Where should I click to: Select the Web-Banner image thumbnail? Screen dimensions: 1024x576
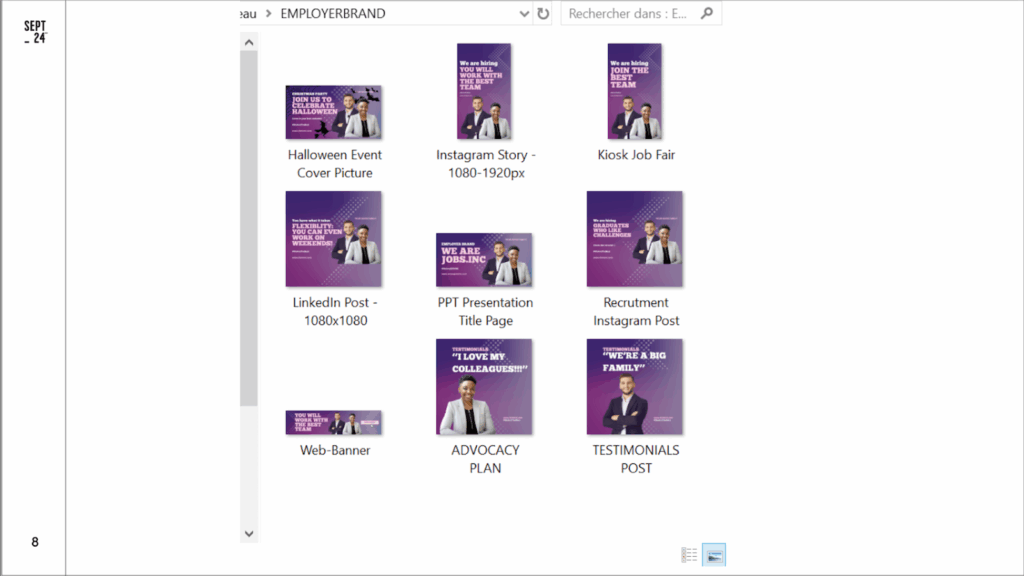coord(333,423)
